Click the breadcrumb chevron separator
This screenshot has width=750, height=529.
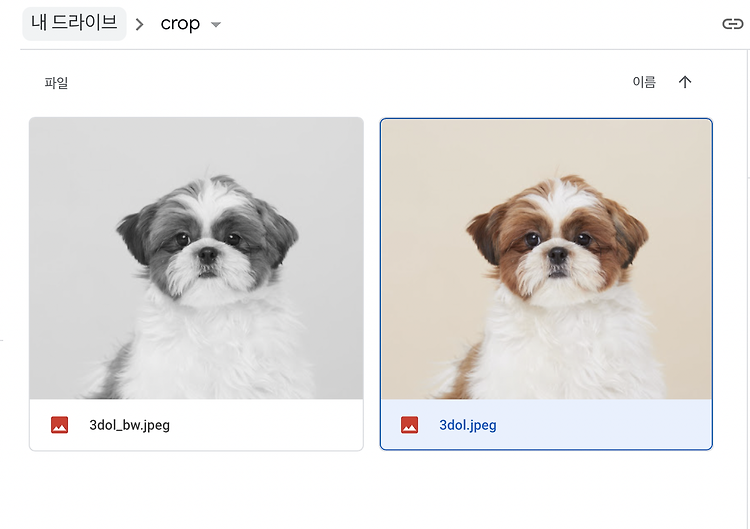tap(139, 24)
